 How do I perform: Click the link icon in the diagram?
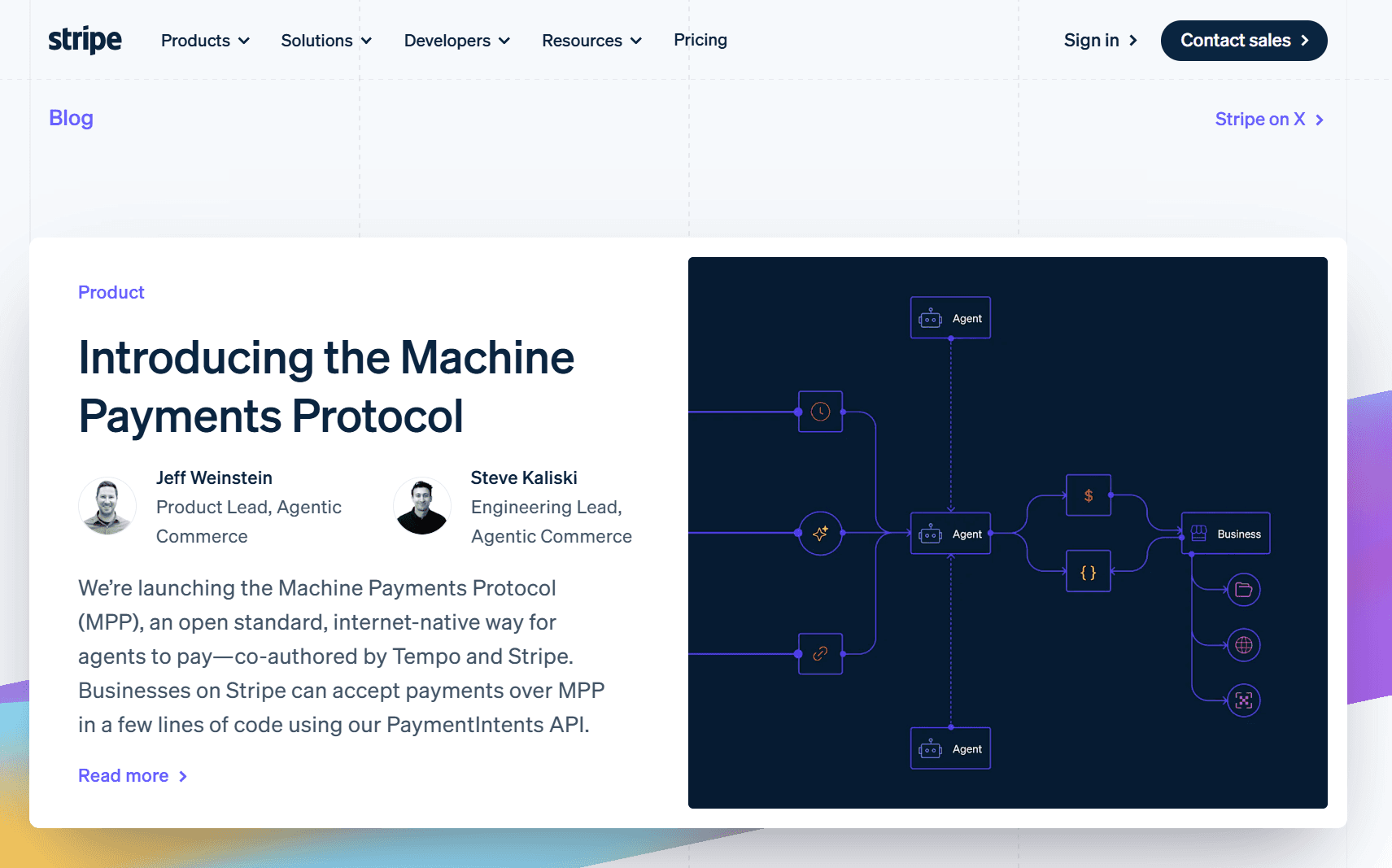(820, 654)
